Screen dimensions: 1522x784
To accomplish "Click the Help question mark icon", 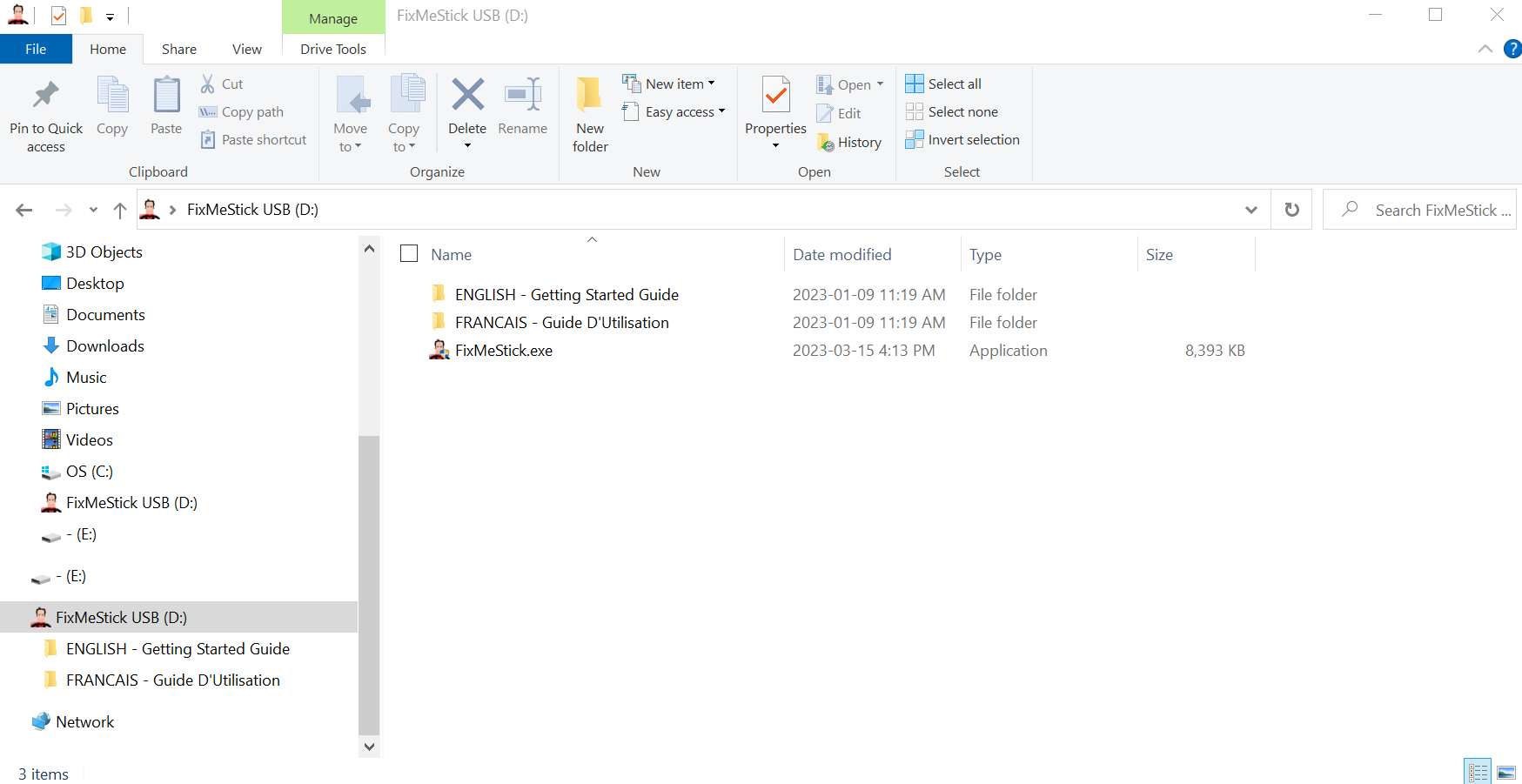I will (x=1512, y=49).
